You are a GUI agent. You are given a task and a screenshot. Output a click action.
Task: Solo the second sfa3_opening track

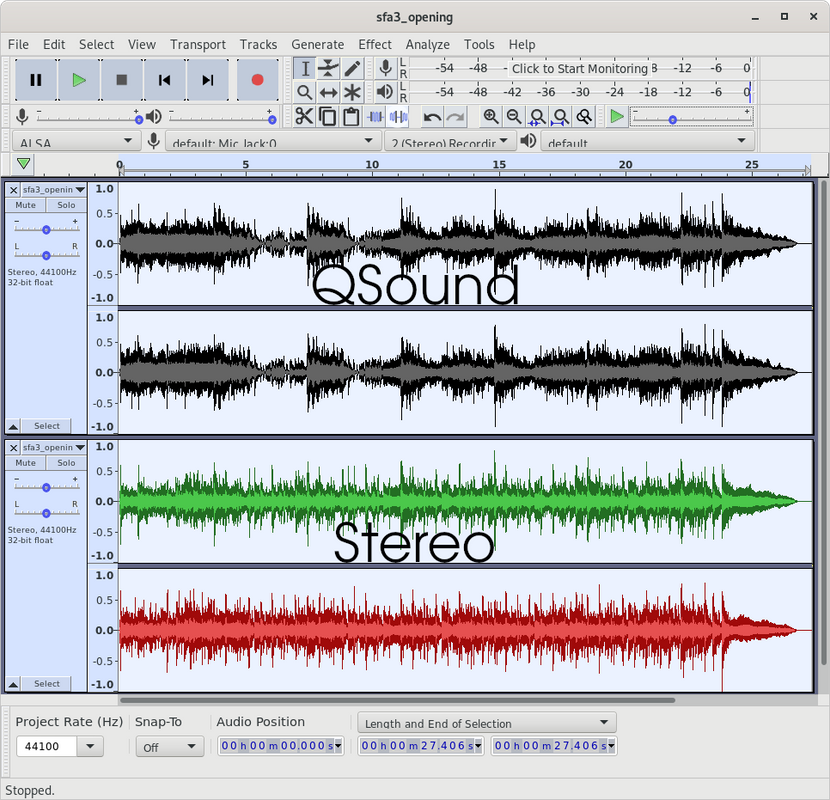coord(66,463)
